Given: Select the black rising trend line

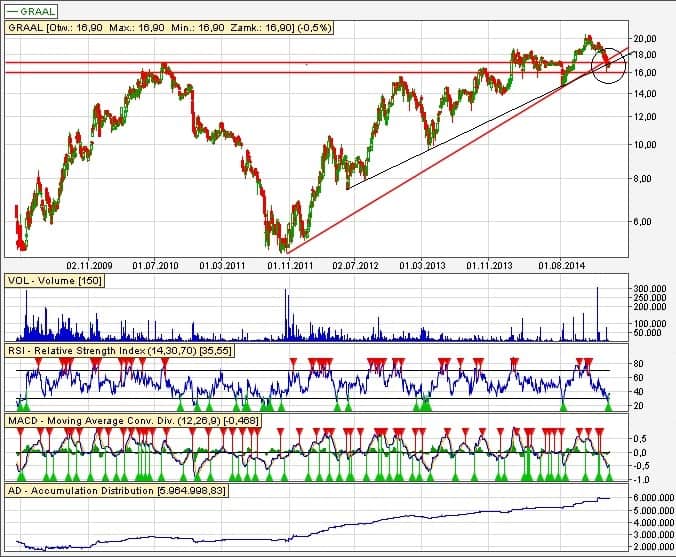Looking at the screenshot, I should (450, 137).
